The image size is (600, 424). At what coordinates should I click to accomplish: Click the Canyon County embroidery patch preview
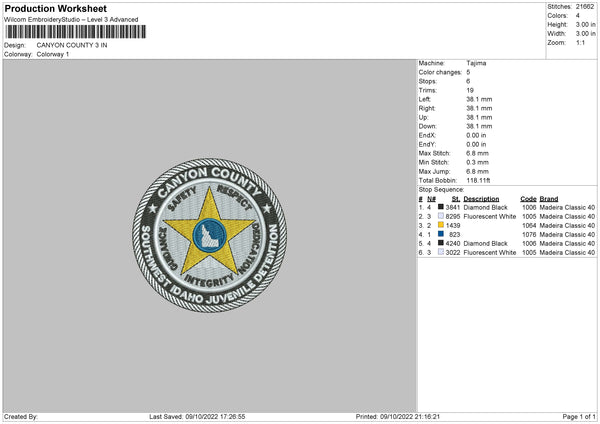[210, 235]
